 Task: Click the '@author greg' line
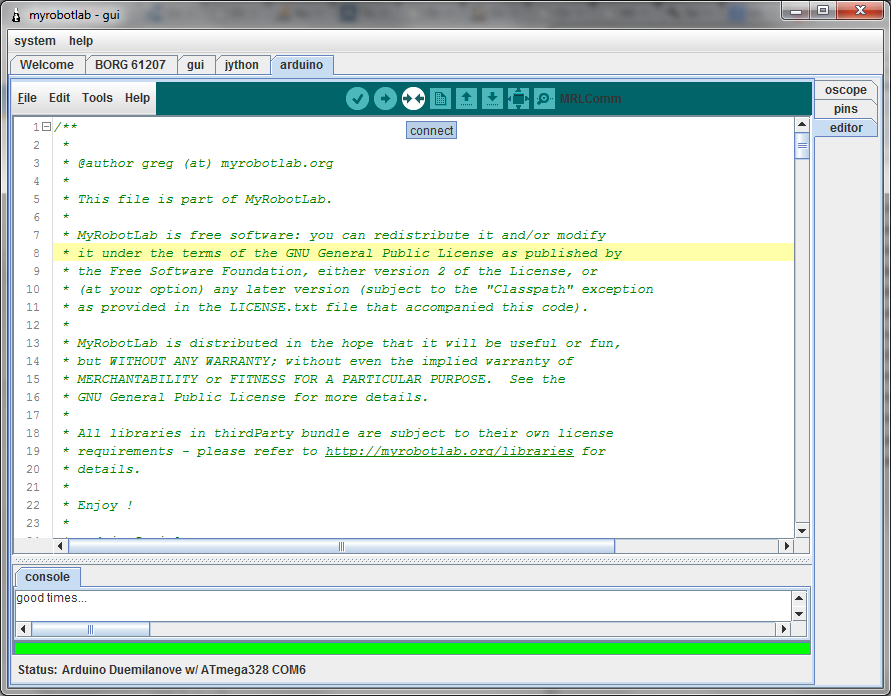click(x=197, y=163)
